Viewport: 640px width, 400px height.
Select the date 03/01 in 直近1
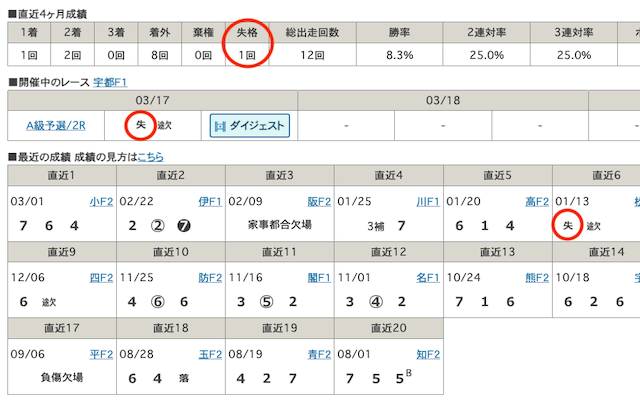click(x=27, y=202)
